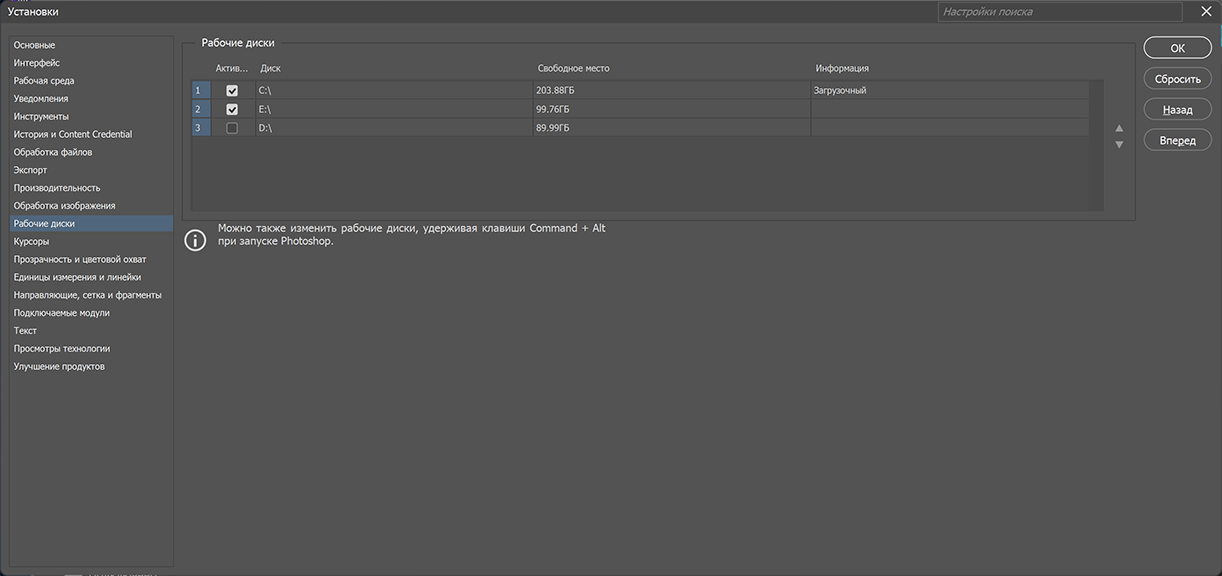Open the Экспорт preferences
The image size is (1222, 576).
[30, 170]
